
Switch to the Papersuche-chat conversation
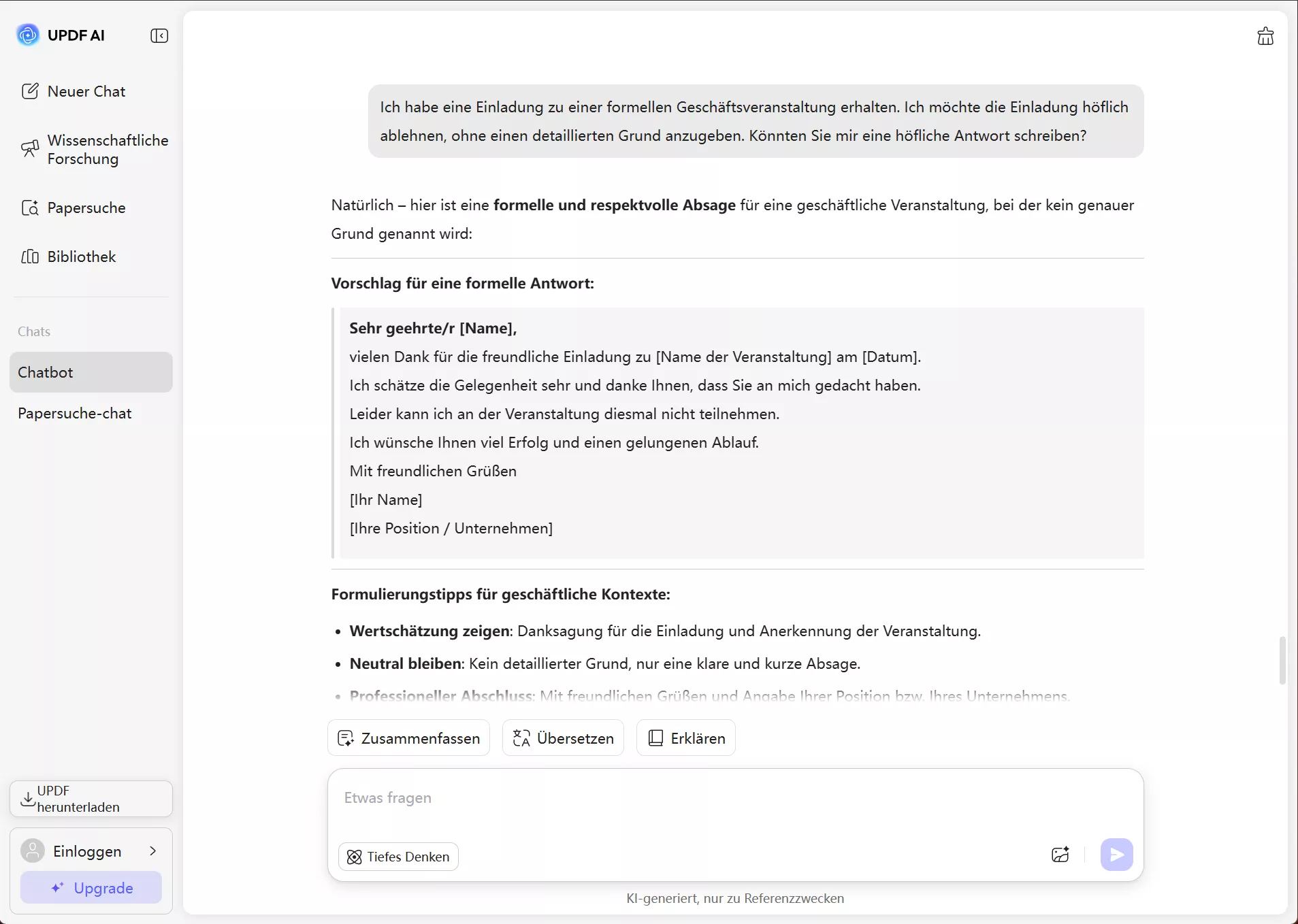coord(74,413)
